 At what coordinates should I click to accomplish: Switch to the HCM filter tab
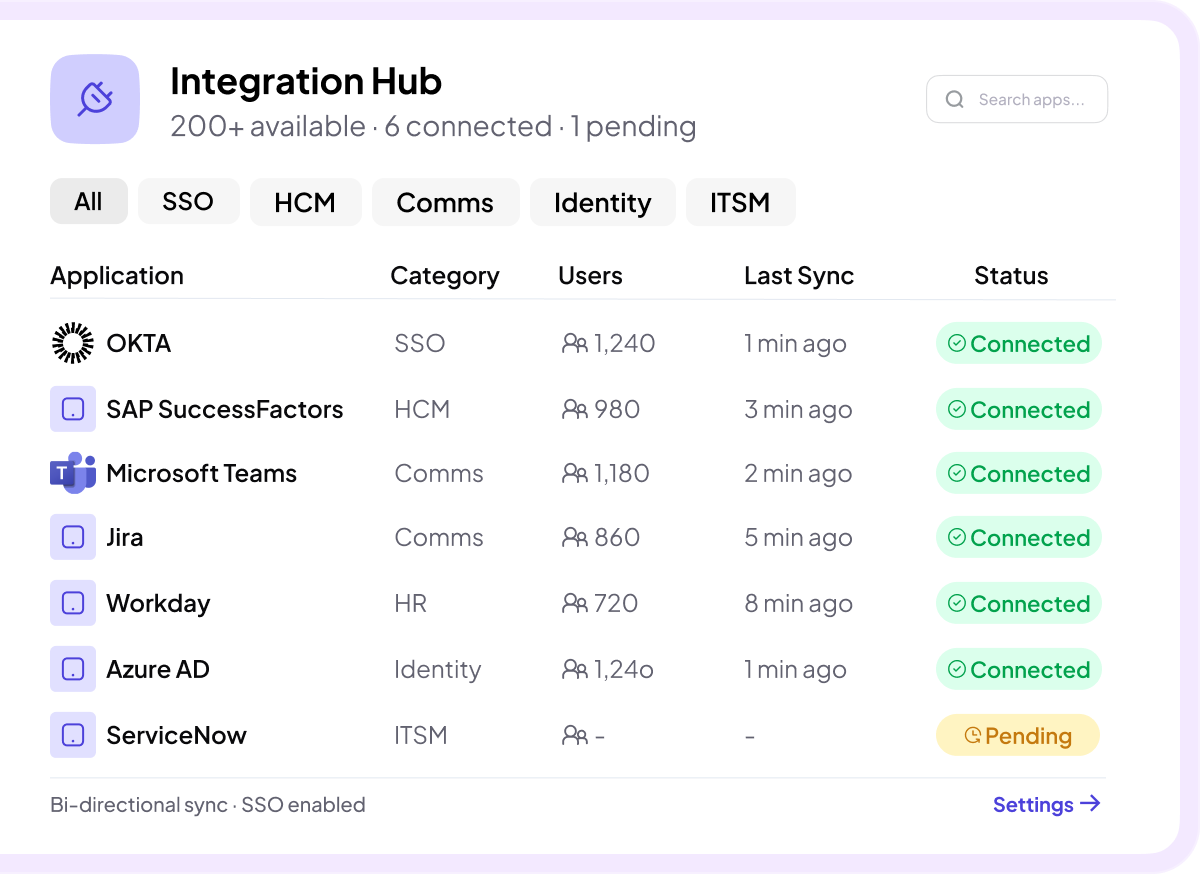[x=305, y=202]
